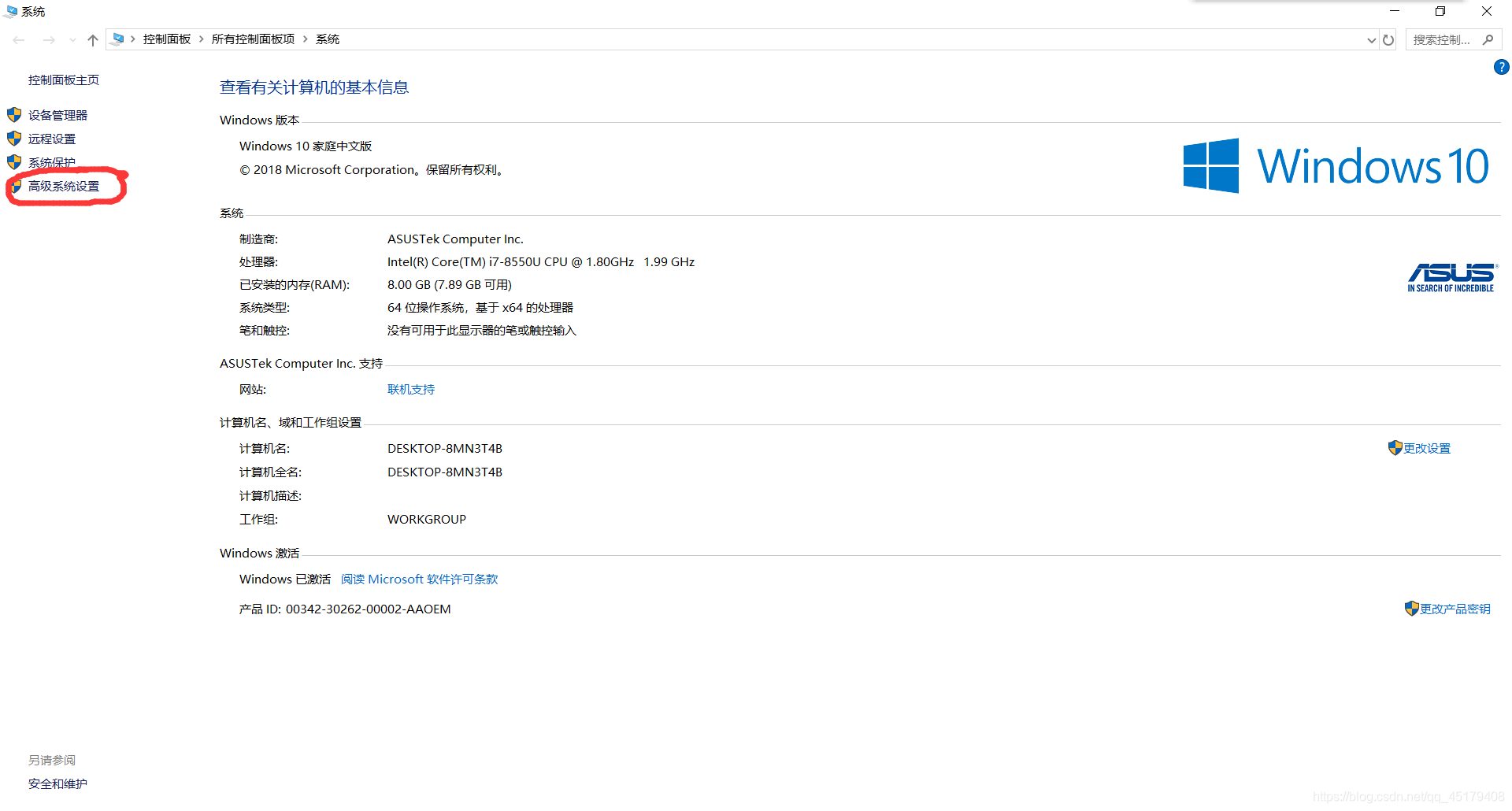Open recent locations dropdown arrow

(72, 39)
